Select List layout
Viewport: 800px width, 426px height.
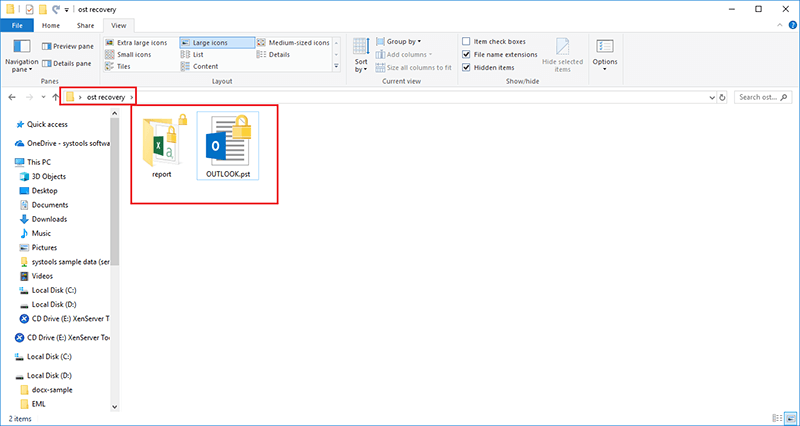click(x=192, y=55)
